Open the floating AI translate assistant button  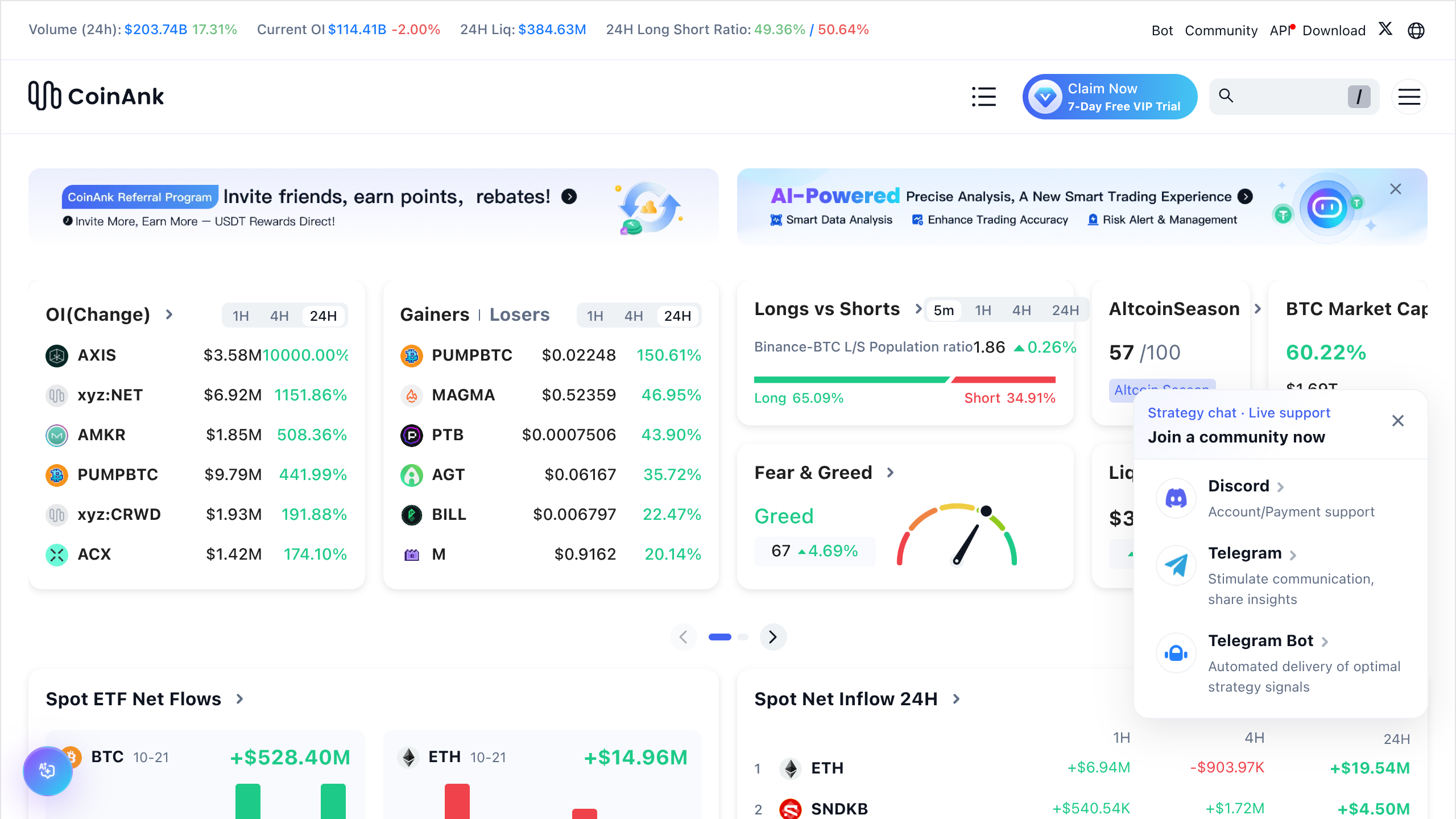click(x=47, y=771)
